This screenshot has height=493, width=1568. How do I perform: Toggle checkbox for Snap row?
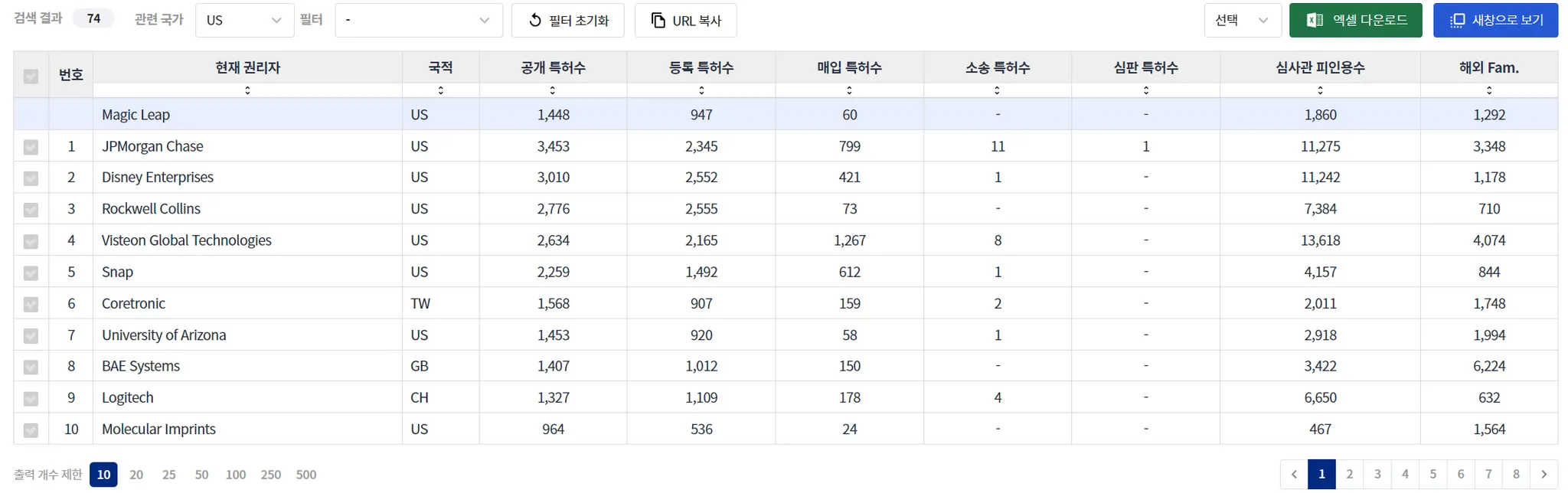coord(31,273)
